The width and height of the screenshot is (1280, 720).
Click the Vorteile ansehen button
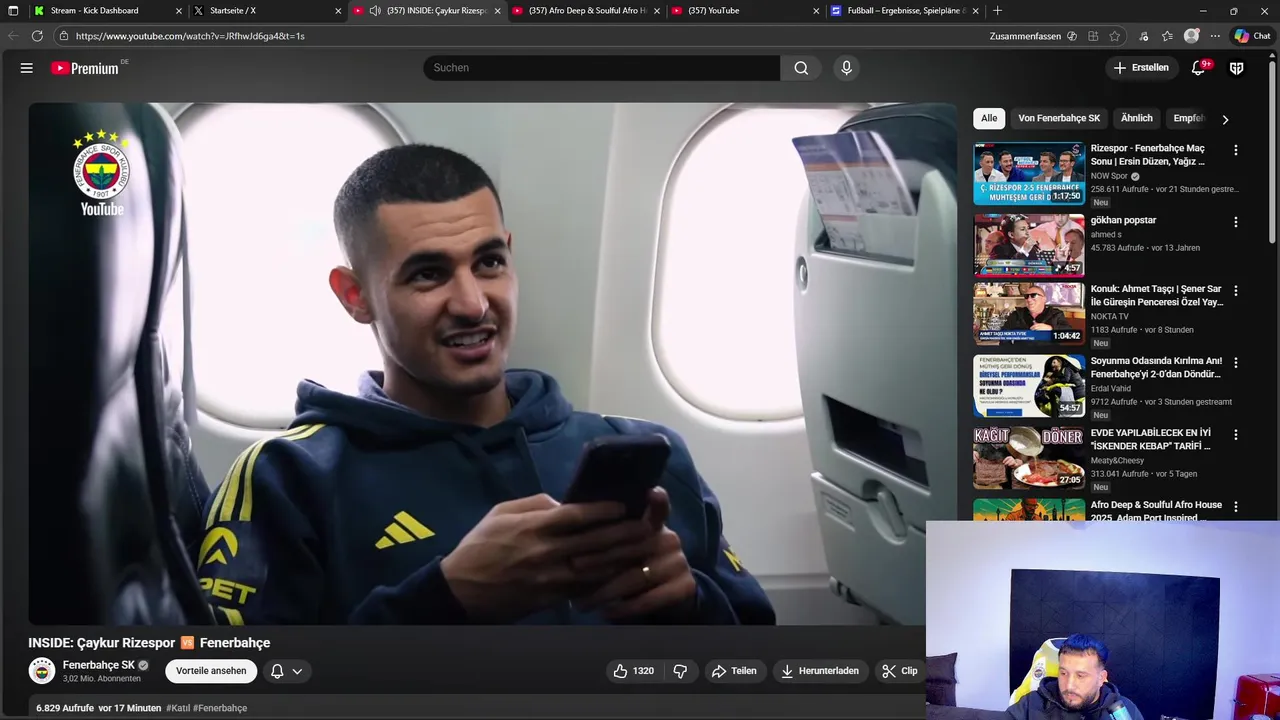pos(211,671)
